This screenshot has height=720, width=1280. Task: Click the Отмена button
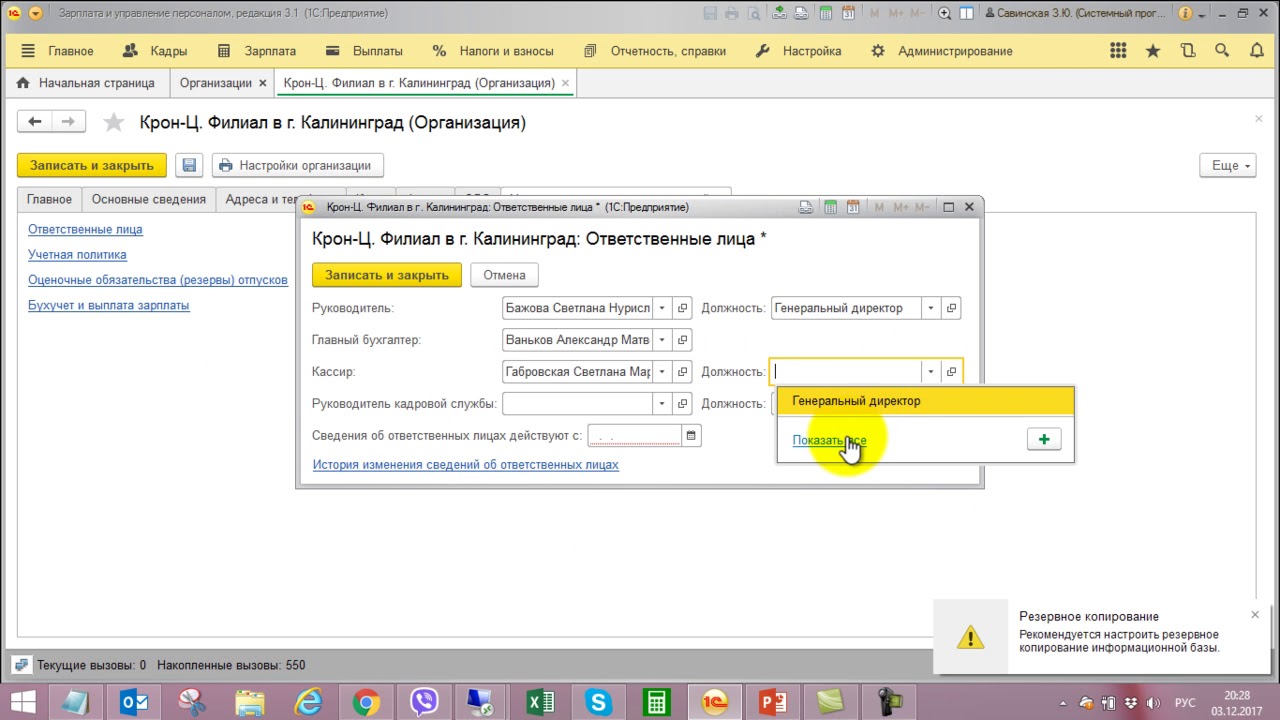click(504, 275)
